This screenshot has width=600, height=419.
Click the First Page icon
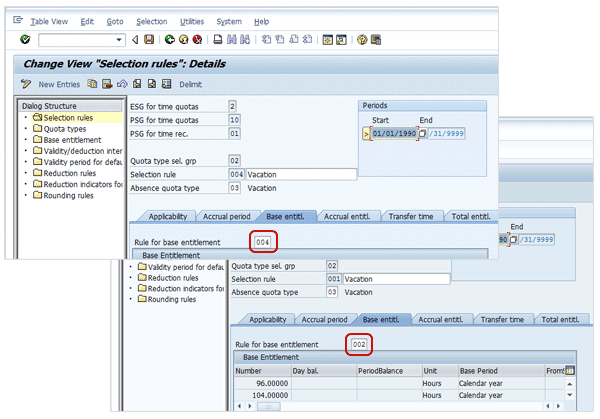pos(266,39)
